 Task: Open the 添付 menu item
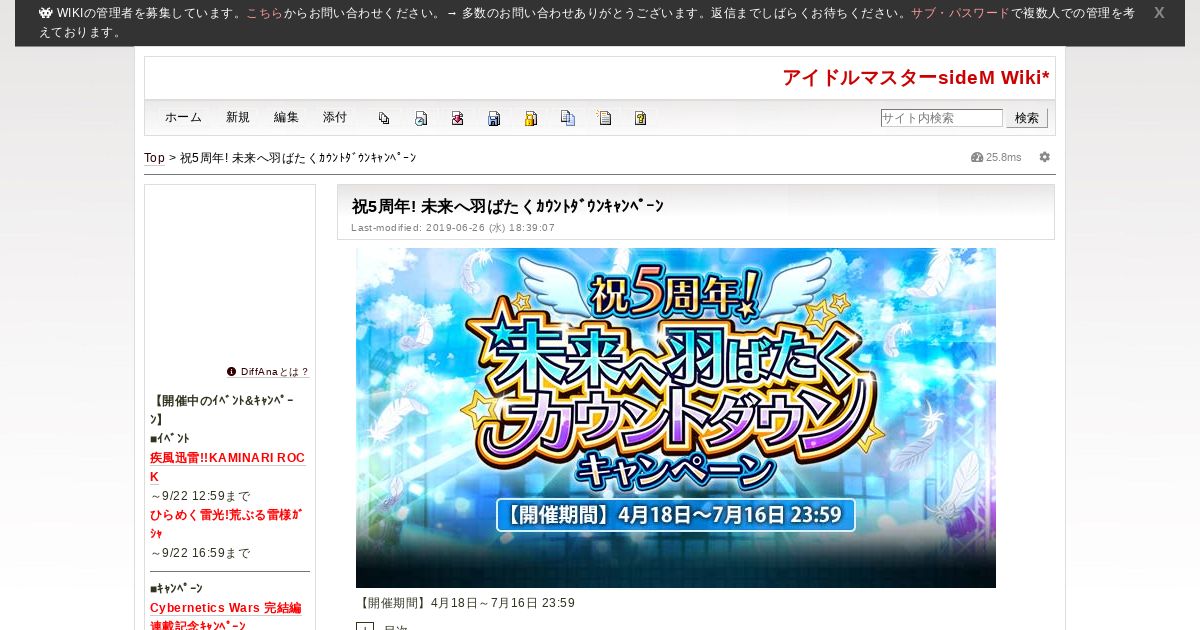(335, 117)
